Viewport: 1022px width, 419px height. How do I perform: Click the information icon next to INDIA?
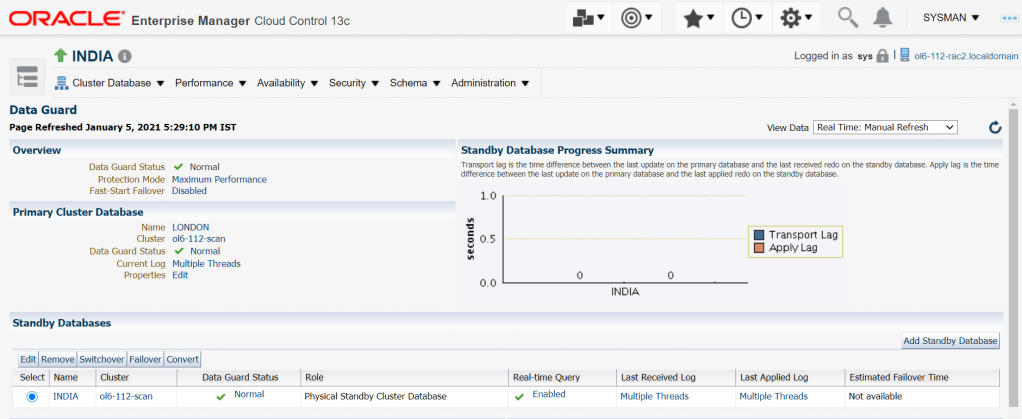coord(125,56)
